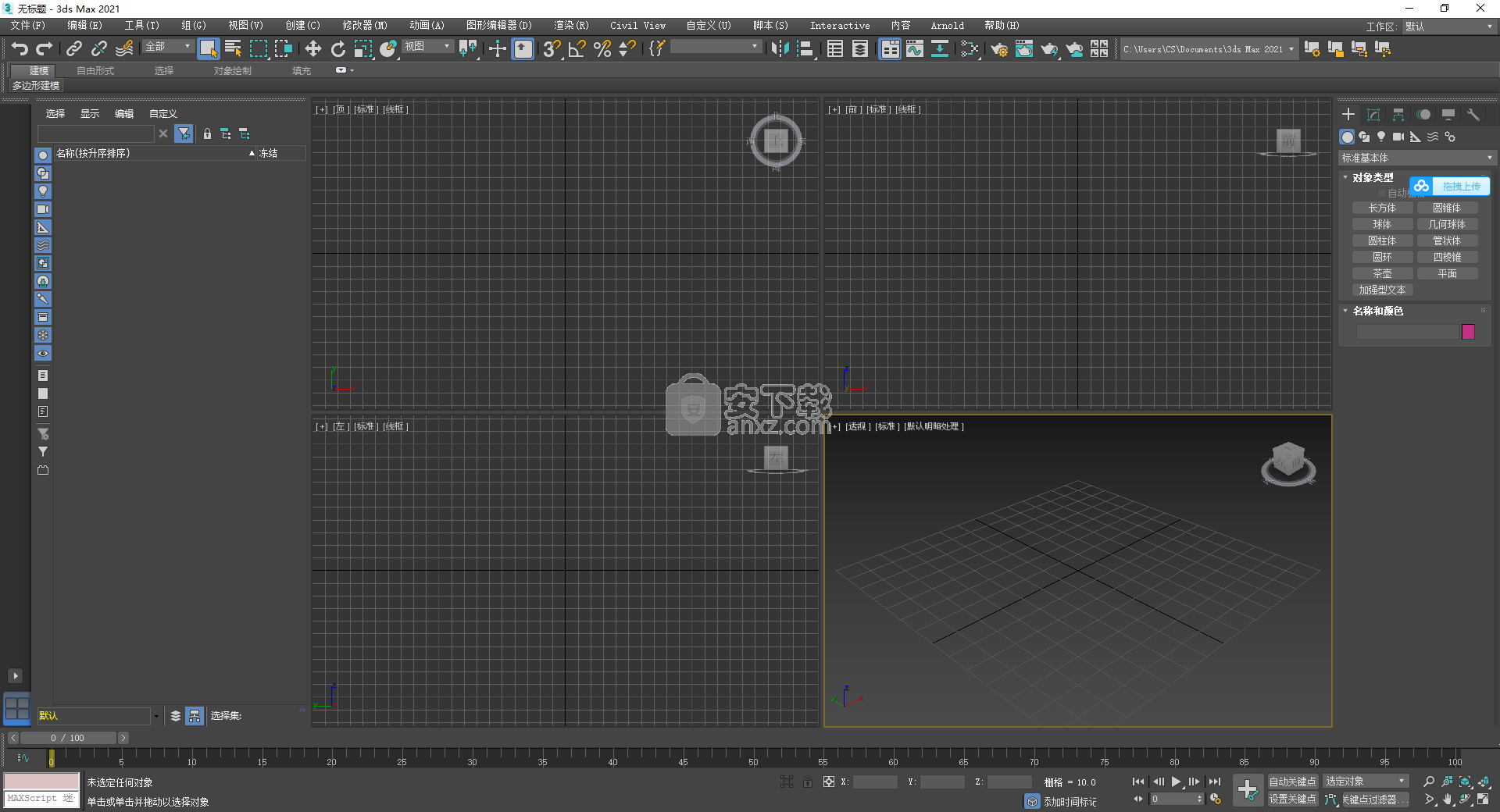This screenshot has height=812, width=1500.
Task: Click the Render Production teapot icon
Action: pos(1049,49)
